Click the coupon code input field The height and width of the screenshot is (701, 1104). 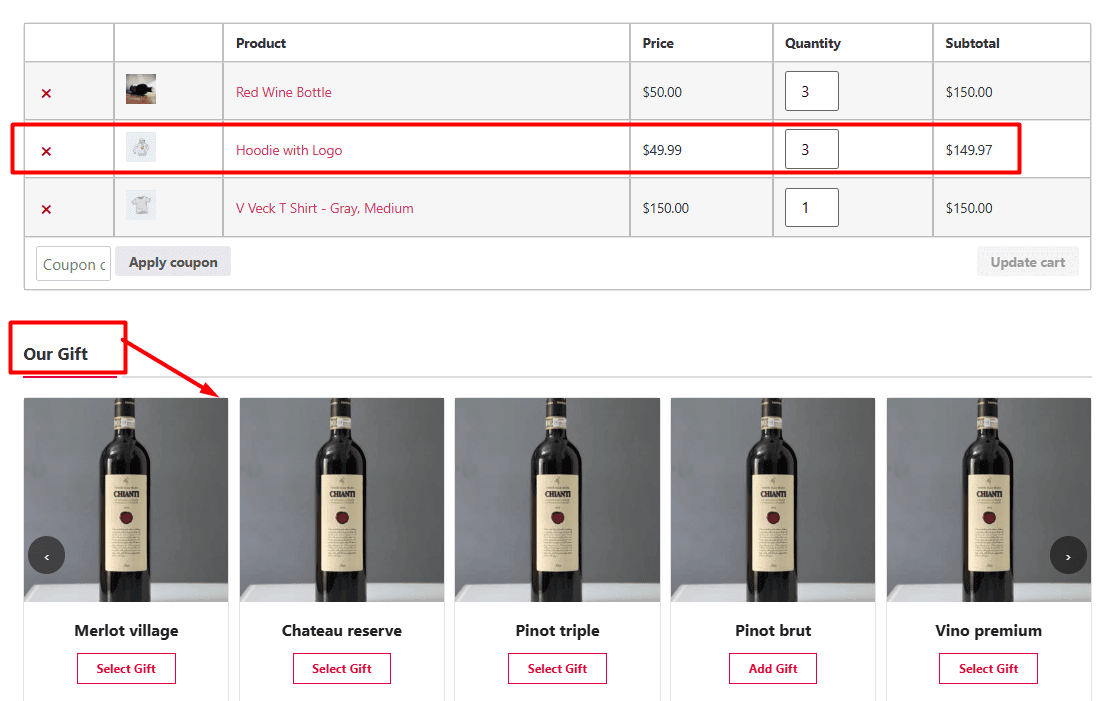coord(73,264)
